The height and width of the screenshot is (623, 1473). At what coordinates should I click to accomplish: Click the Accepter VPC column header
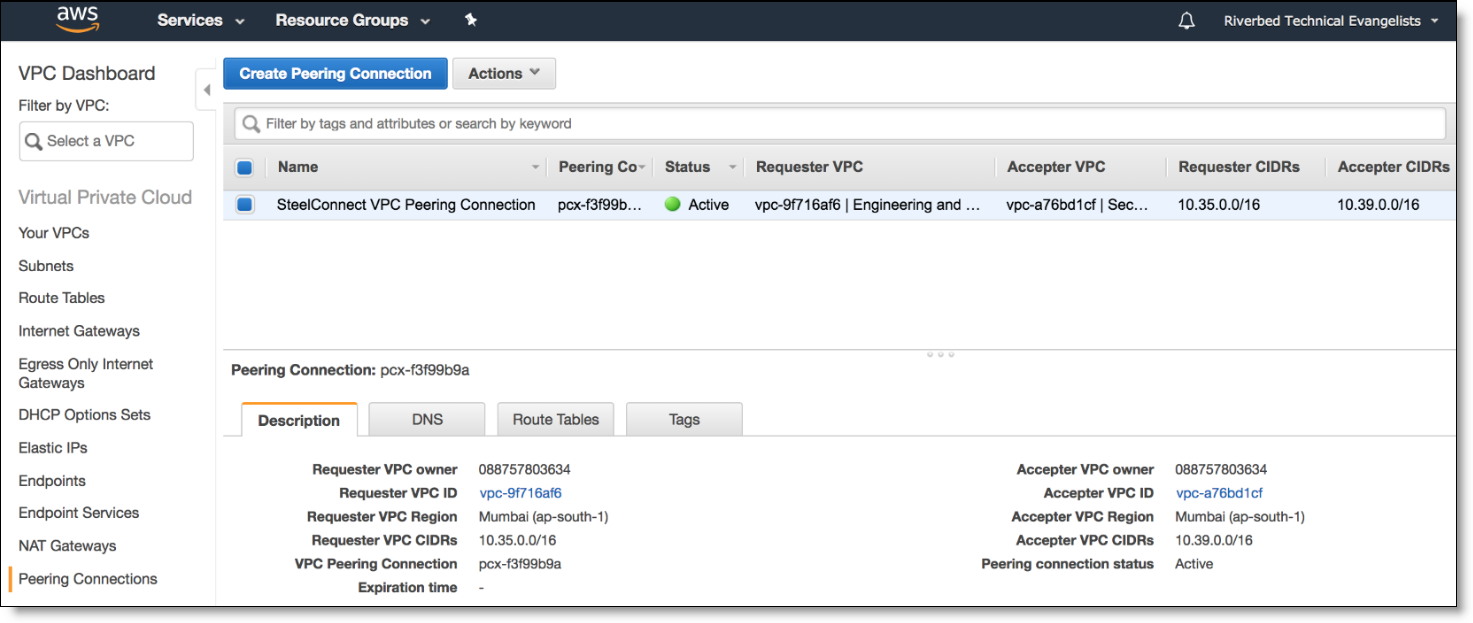click(x=1056, y=167)
